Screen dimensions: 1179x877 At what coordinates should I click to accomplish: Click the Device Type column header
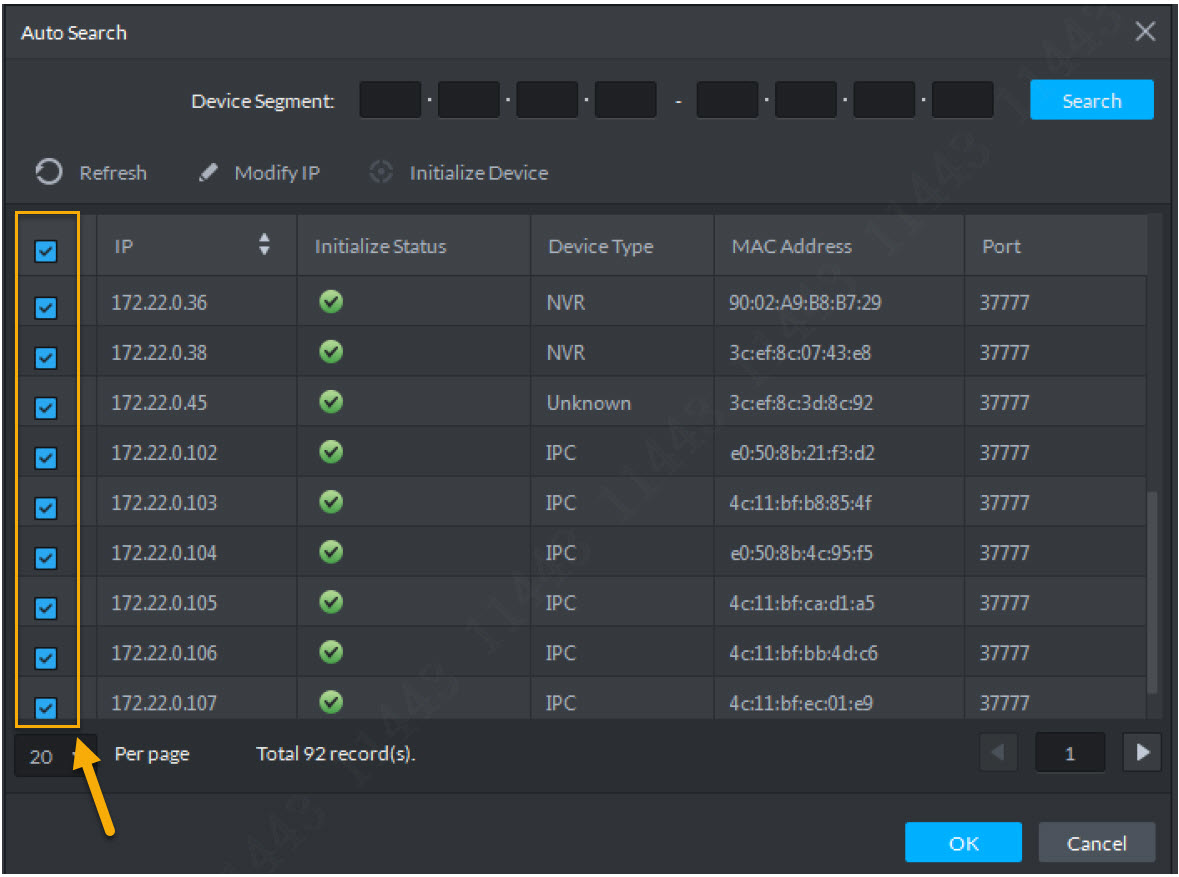click(x=622, y=245)
